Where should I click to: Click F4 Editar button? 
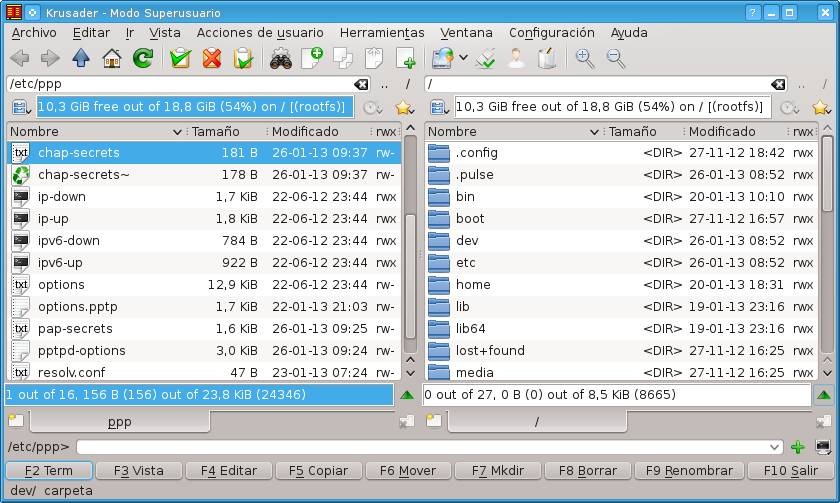229,471
